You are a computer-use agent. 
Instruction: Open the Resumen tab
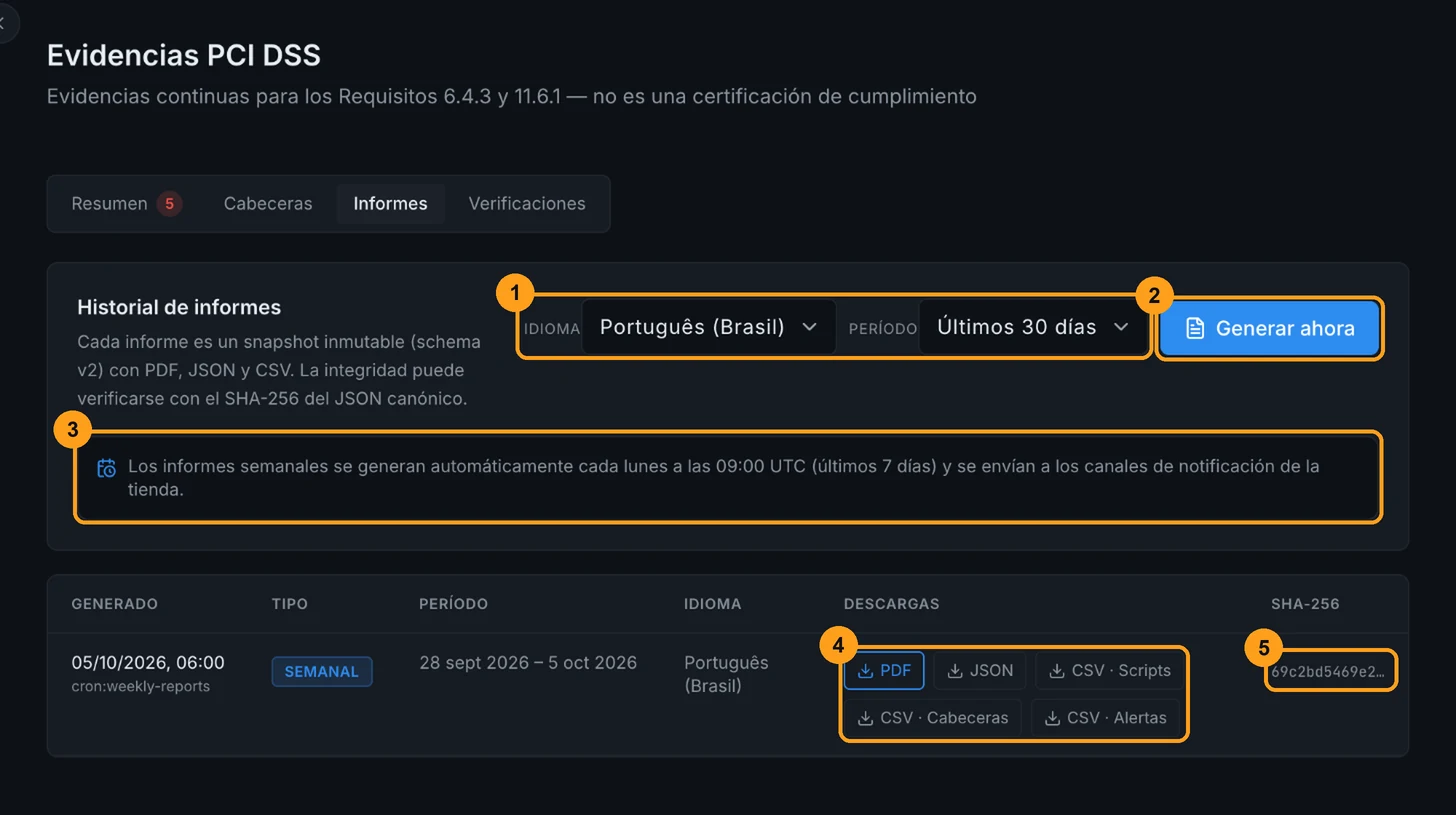click(126, 204)
